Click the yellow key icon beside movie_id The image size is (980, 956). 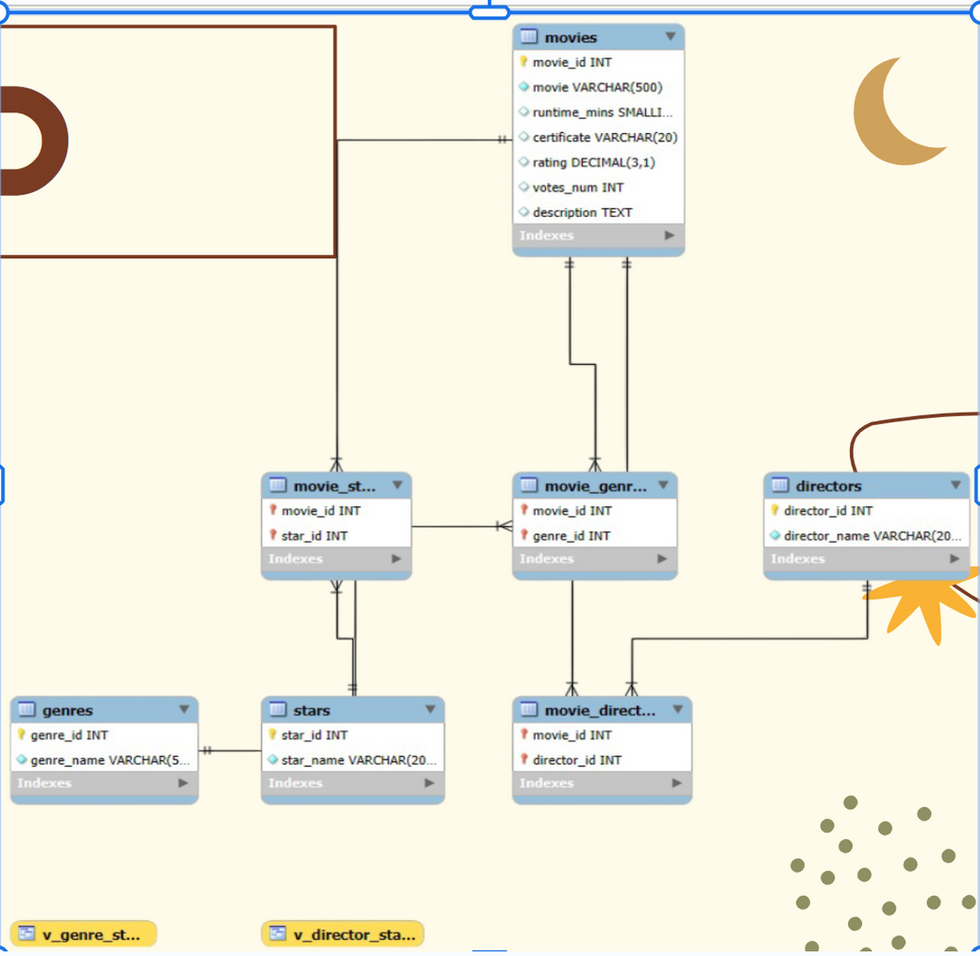click(x=525, y=61)
